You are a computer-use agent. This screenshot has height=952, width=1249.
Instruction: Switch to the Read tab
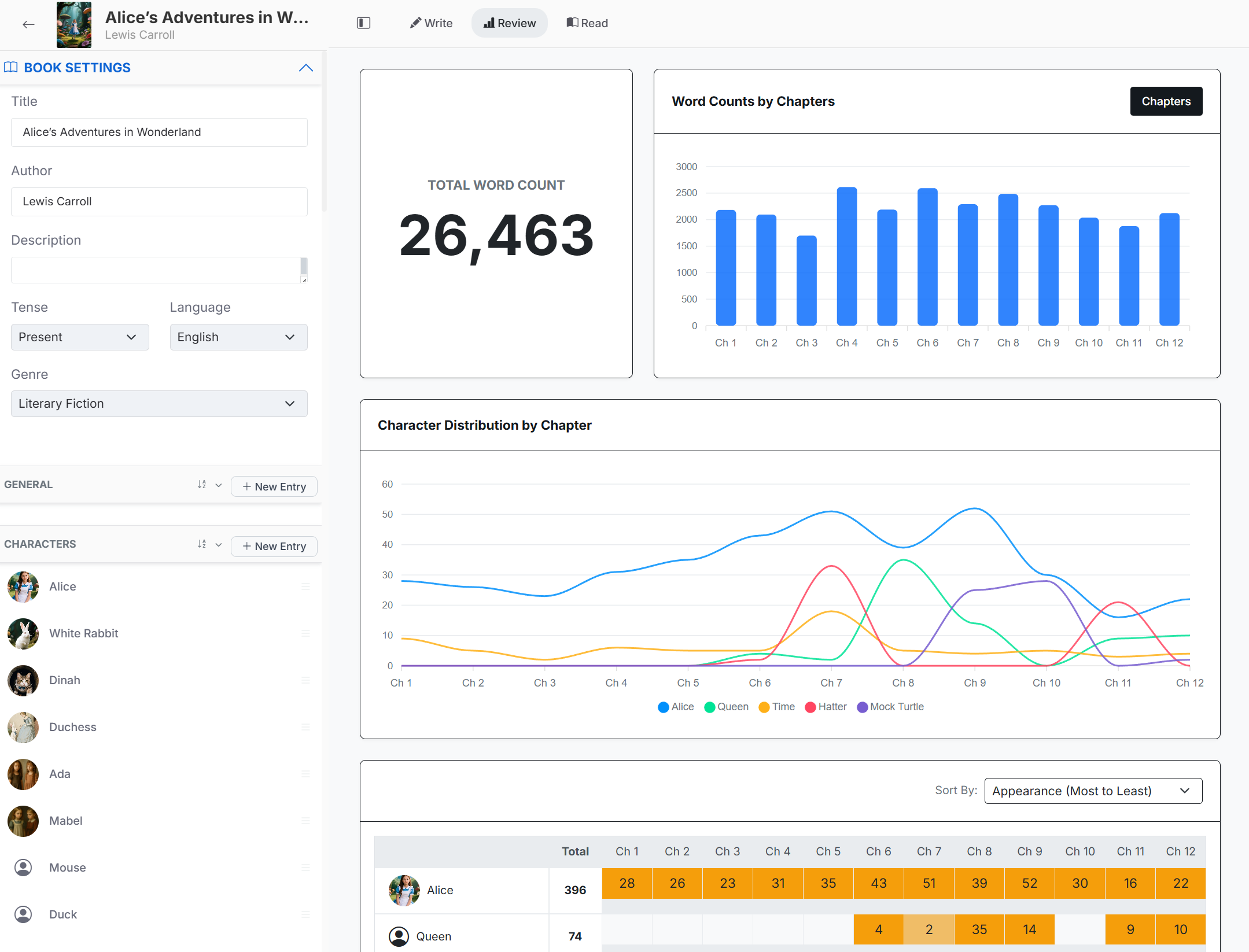coord(587,23)
